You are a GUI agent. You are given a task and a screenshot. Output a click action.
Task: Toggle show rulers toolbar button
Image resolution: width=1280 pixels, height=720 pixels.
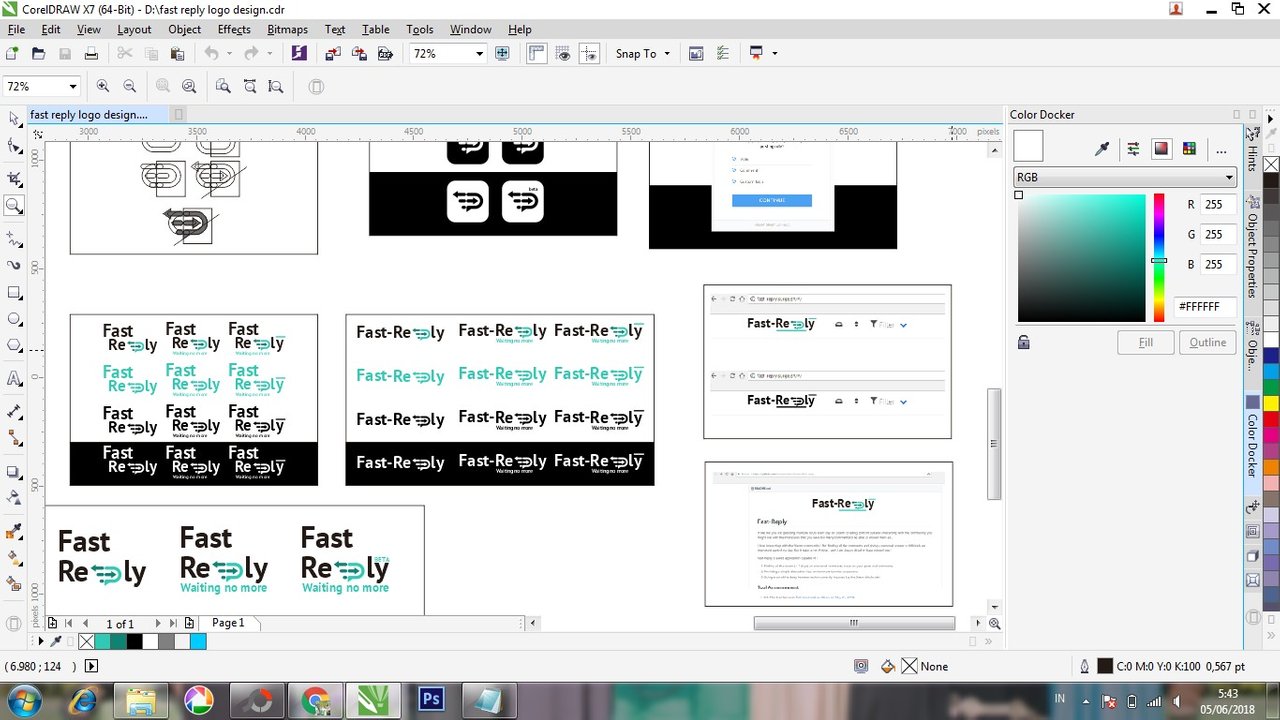point(537,54)
